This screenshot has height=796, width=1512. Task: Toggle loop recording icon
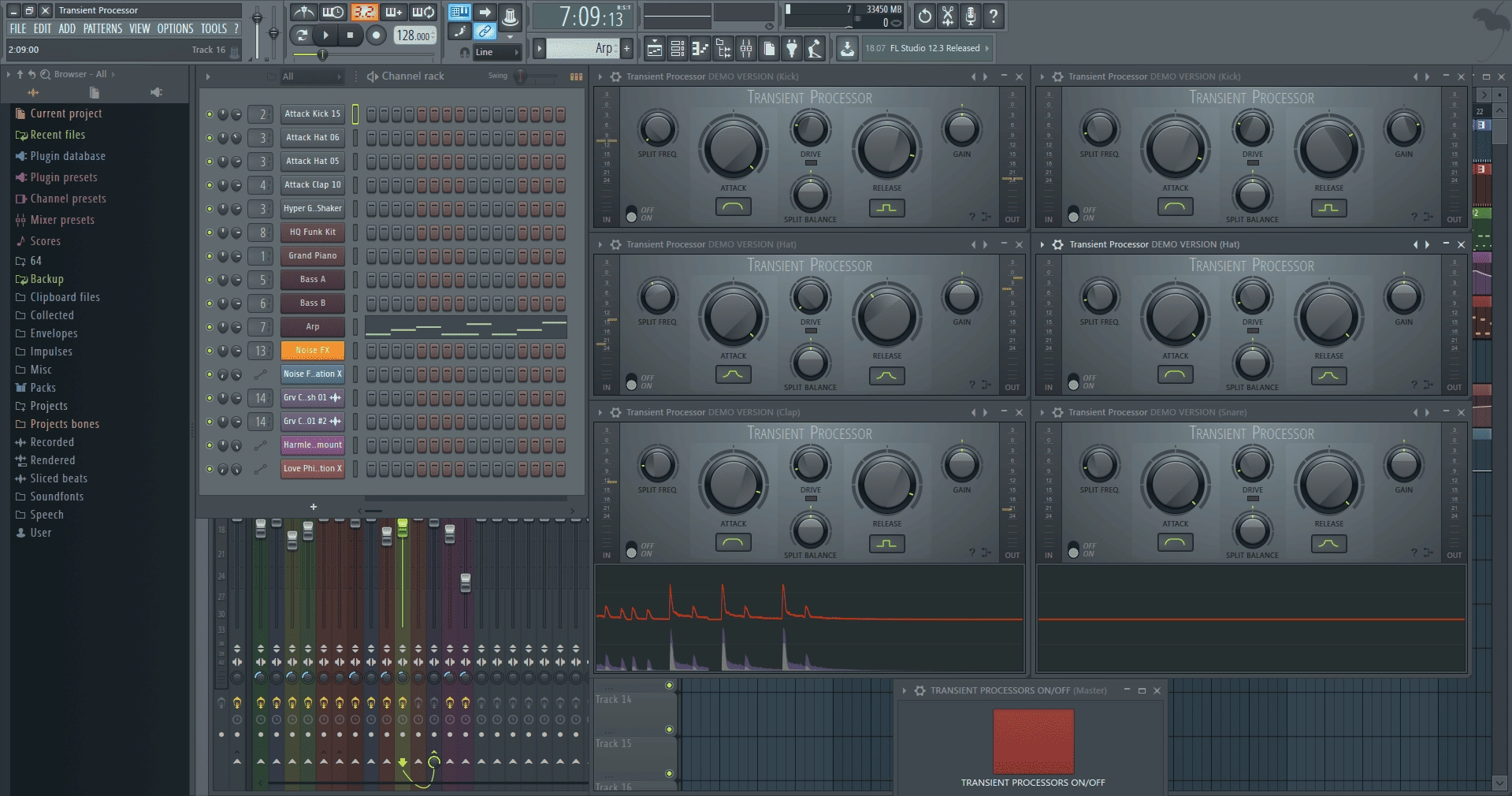[423, 13]
